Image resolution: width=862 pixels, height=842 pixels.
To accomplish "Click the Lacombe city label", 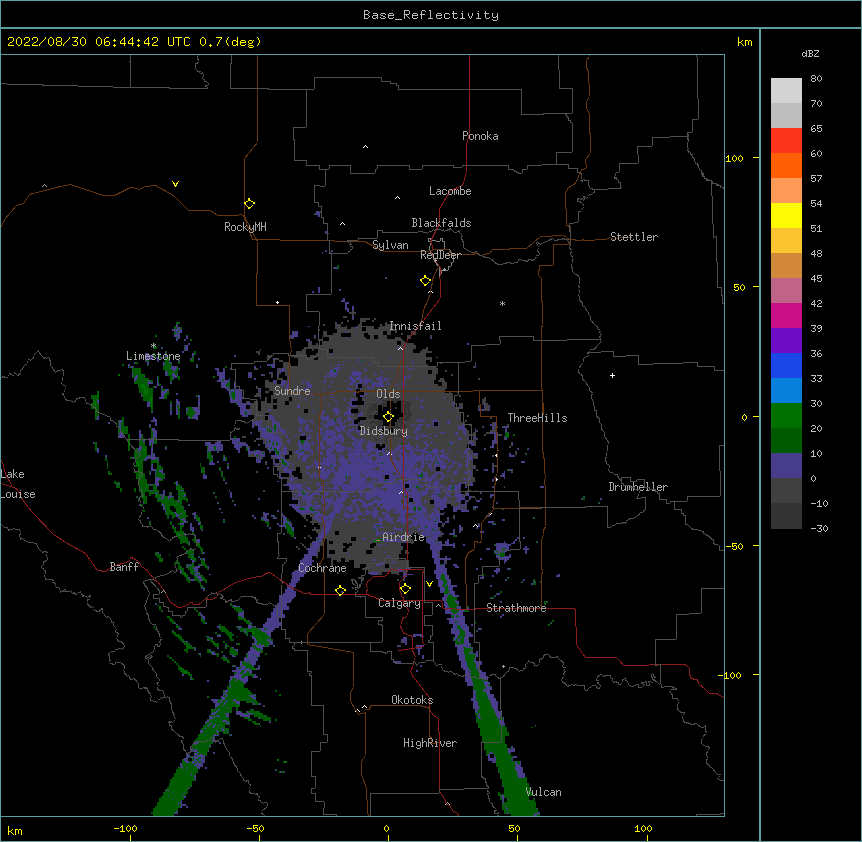I will click(450, 191).
